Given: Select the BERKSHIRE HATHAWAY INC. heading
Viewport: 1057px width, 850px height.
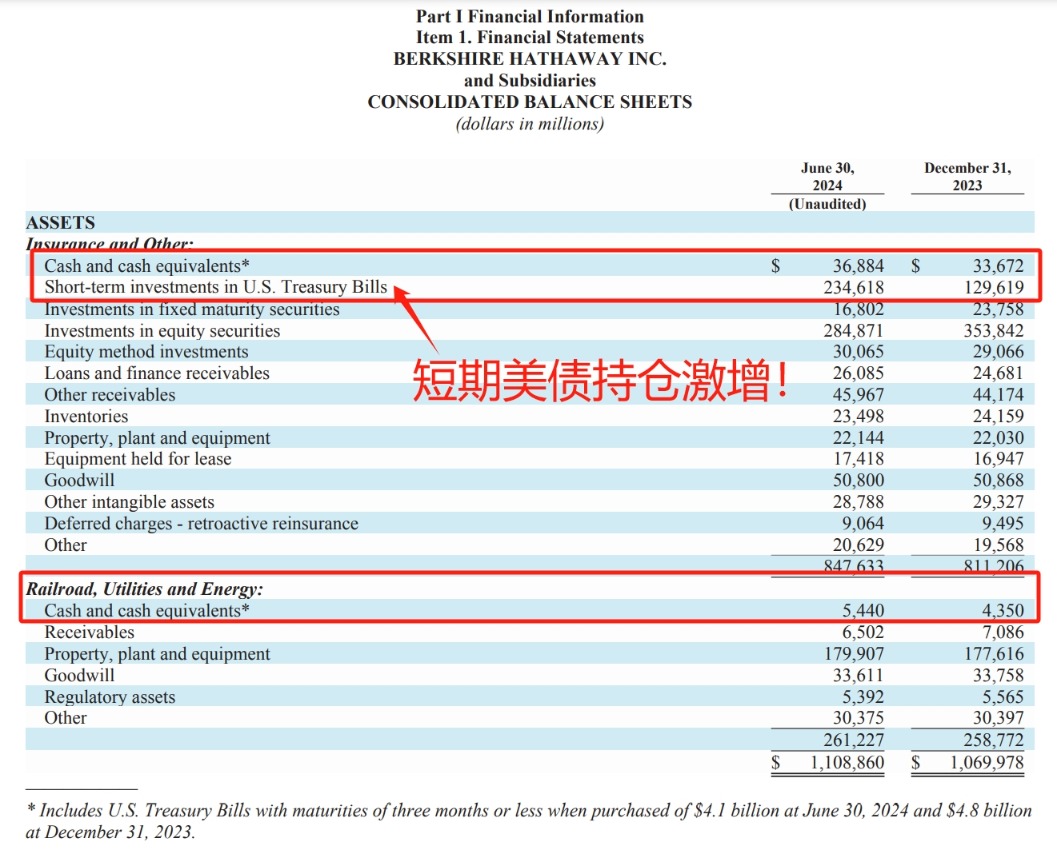Looking at the screenshot, I should point(529,59).
